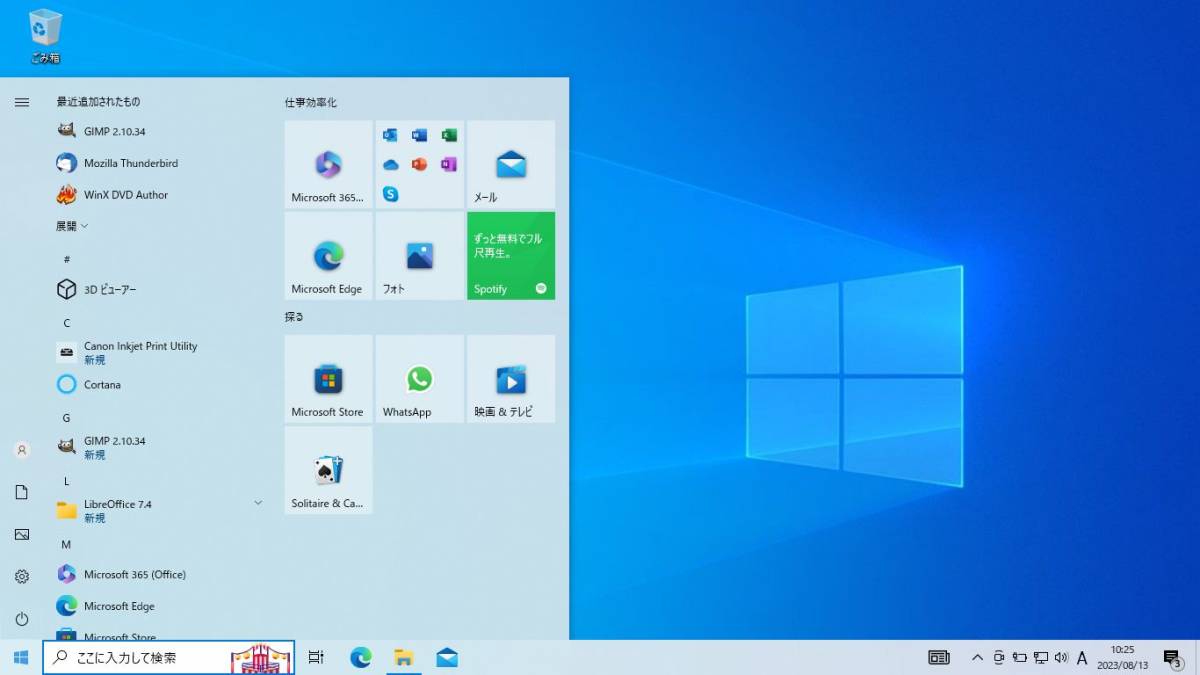Open the Solitaire & Casual Games tile
Screen dimensions: 1200x675
point(328,470)
